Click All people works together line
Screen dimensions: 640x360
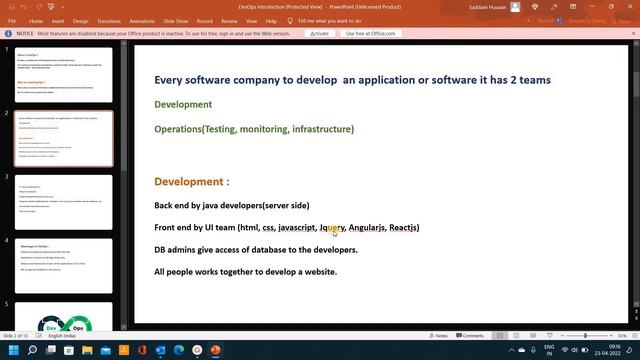[246, 272]
